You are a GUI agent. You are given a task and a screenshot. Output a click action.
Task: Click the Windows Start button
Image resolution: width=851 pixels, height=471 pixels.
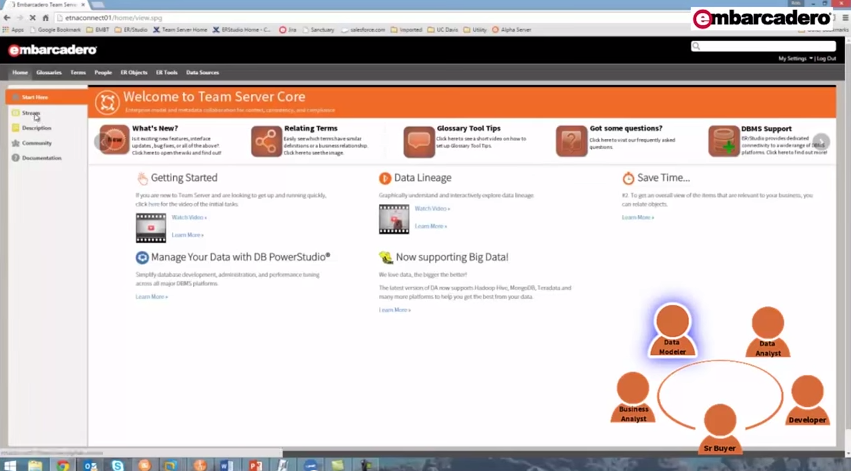(10, 465)
